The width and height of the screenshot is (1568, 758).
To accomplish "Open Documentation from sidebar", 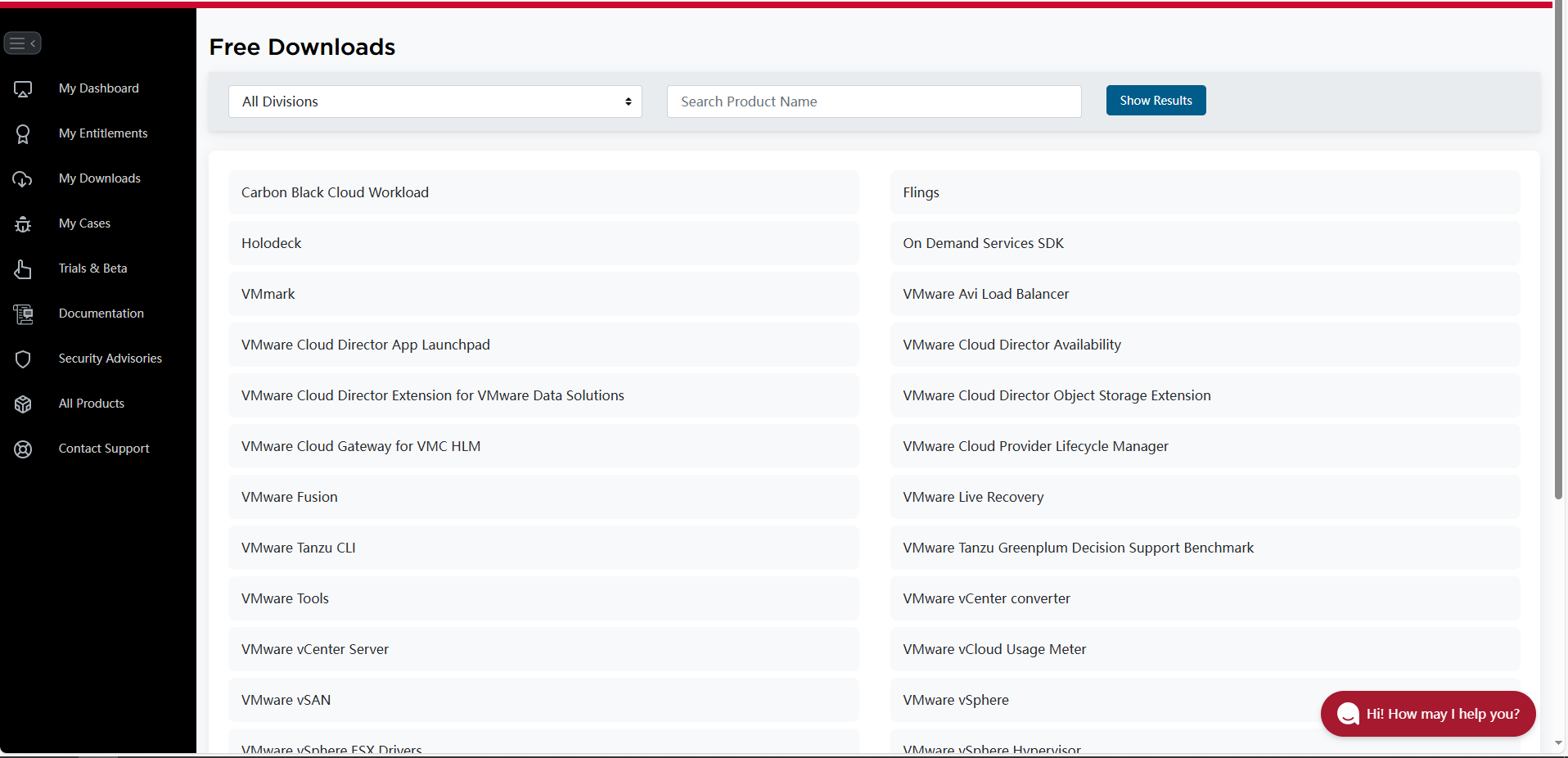I will 101,314.
